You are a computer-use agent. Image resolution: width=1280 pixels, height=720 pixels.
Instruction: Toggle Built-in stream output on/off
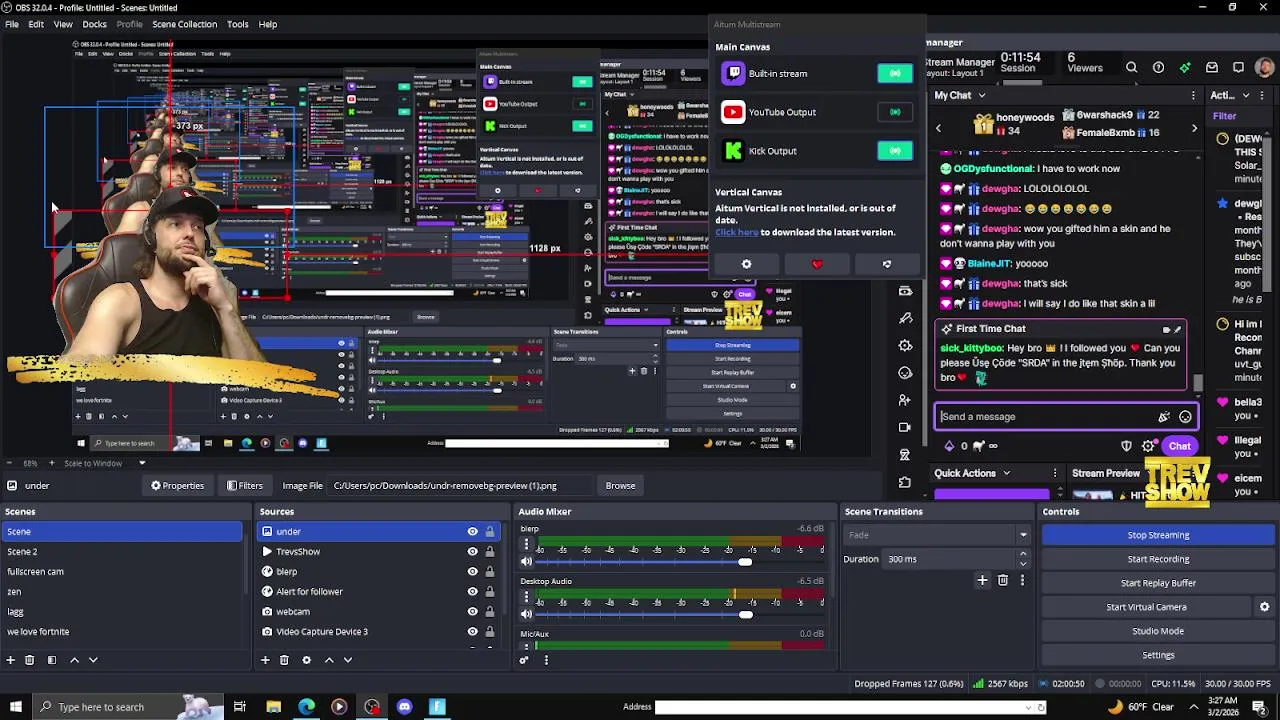click(895, 73)
